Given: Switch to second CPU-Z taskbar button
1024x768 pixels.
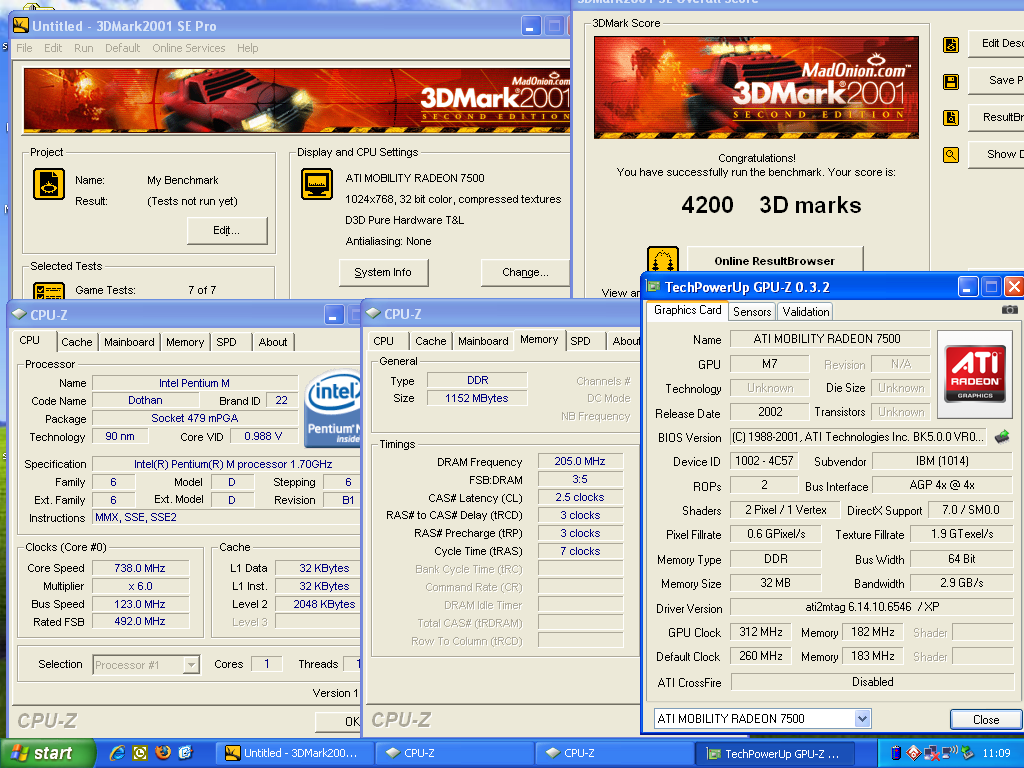Looking at the screenshot, I should coord(613,753).
